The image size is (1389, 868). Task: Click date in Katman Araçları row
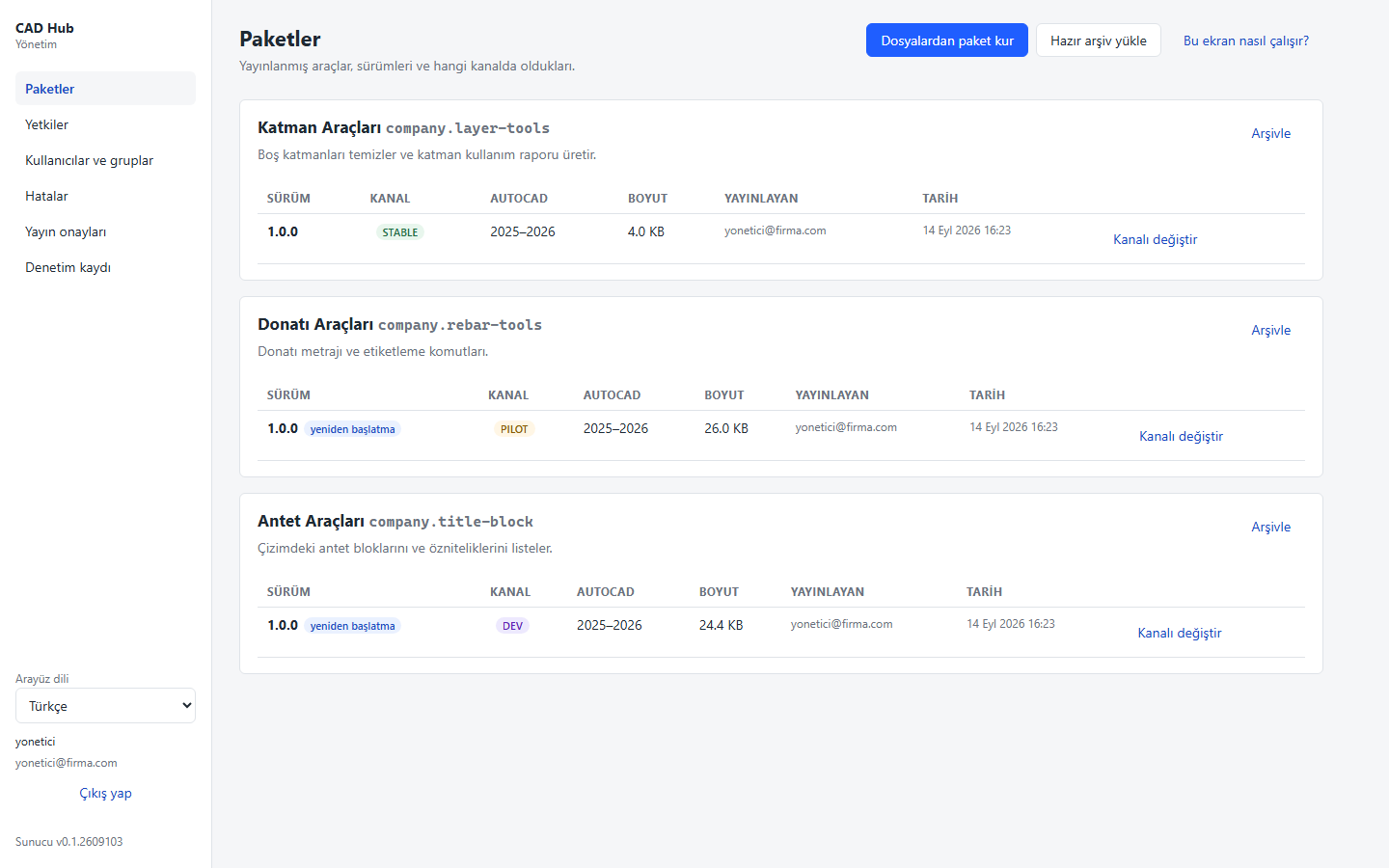coord(967,231)
